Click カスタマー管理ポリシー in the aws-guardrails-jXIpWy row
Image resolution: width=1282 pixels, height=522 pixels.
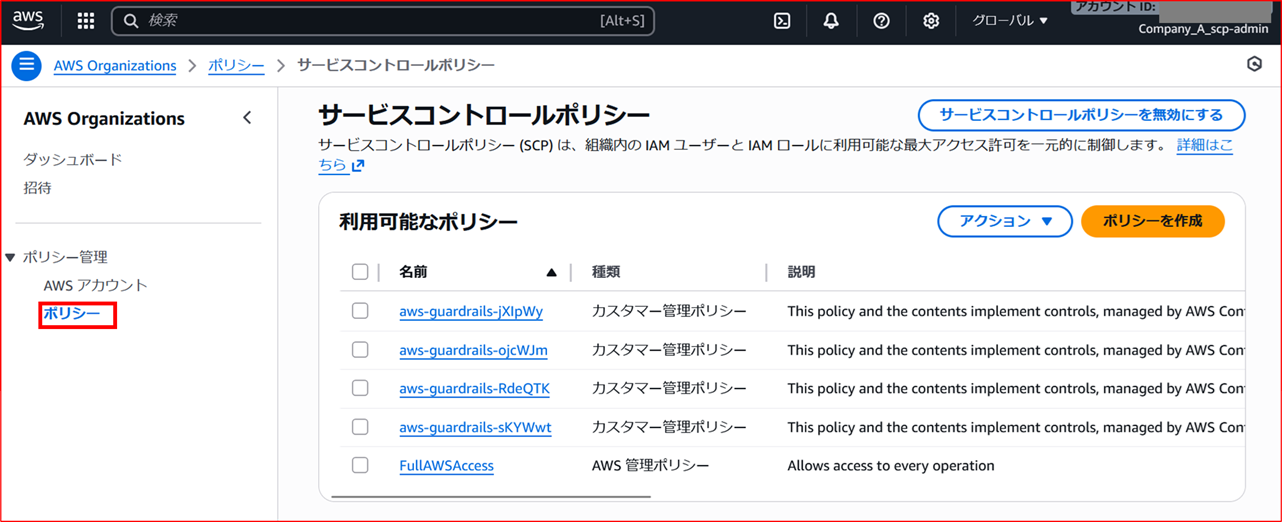click(669, 311)
